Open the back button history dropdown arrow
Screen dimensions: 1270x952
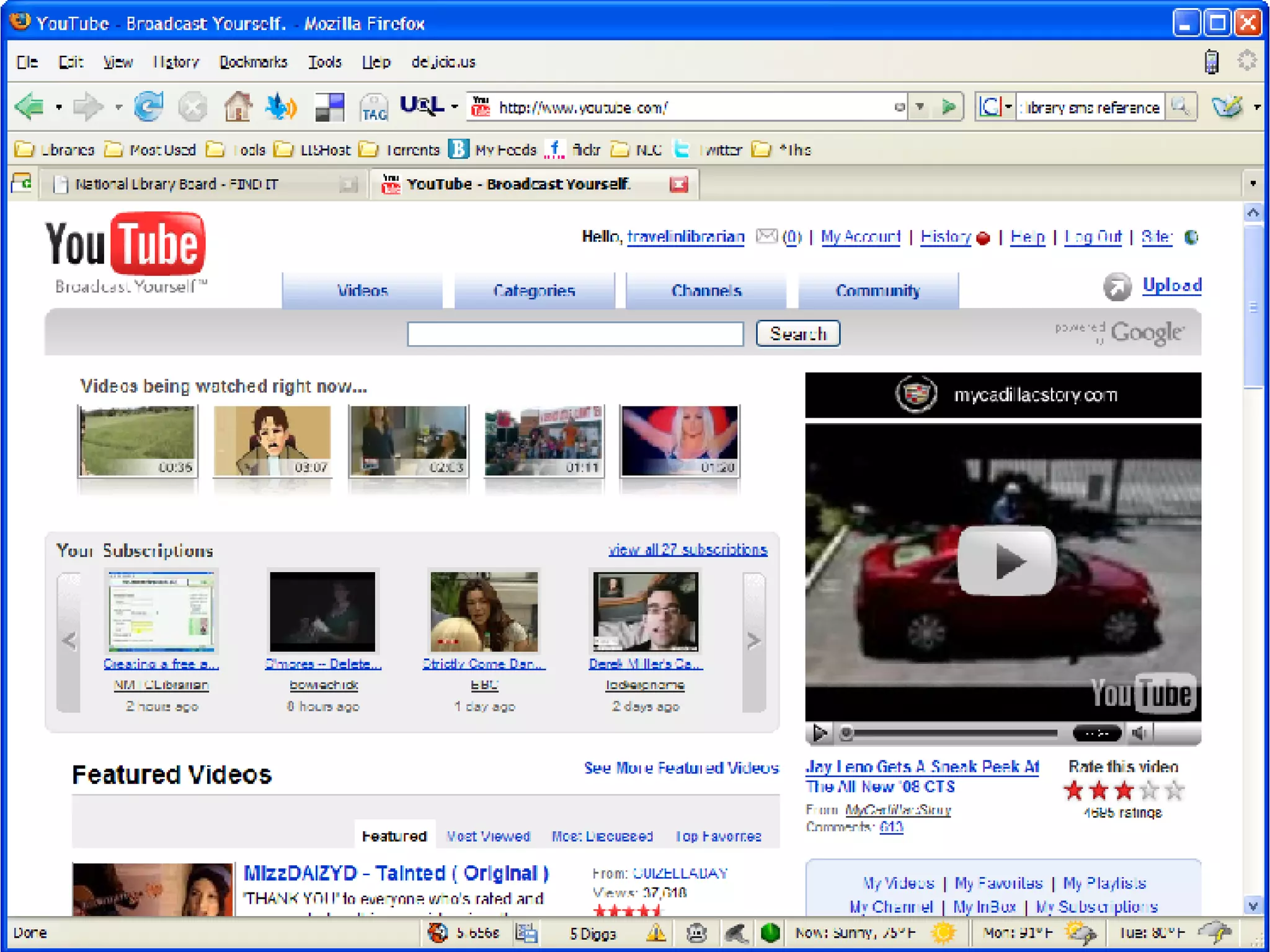(x=58, y=107)
